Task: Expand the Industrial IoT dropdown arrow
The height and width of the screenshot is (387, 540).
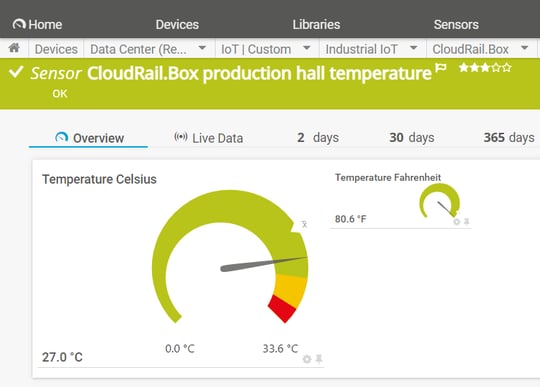Action: (x=414, y=48)
